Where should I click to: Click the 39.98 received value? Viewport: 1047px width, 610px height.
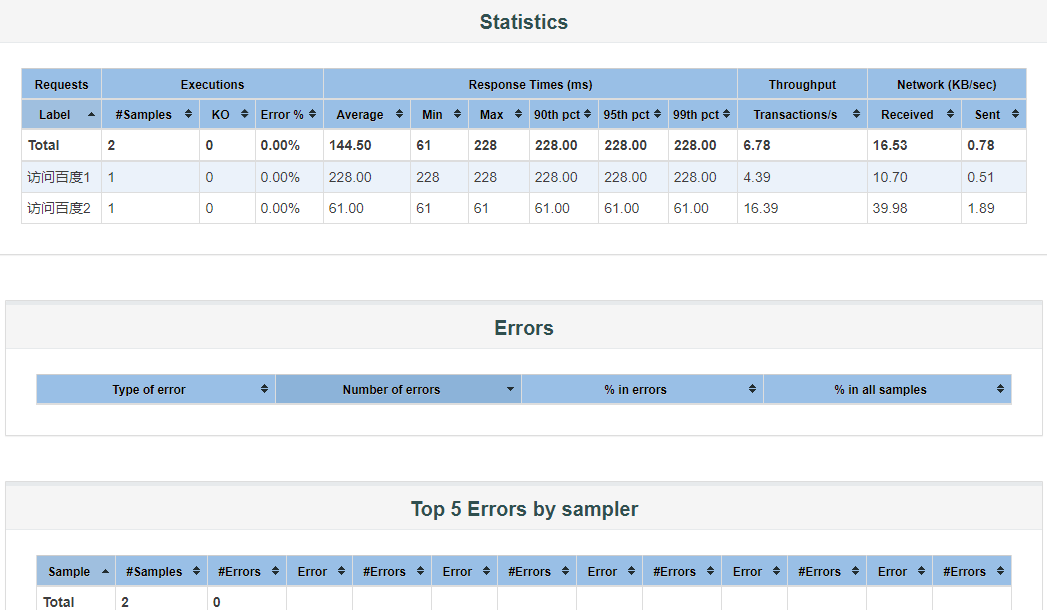[x=889, y=208]
